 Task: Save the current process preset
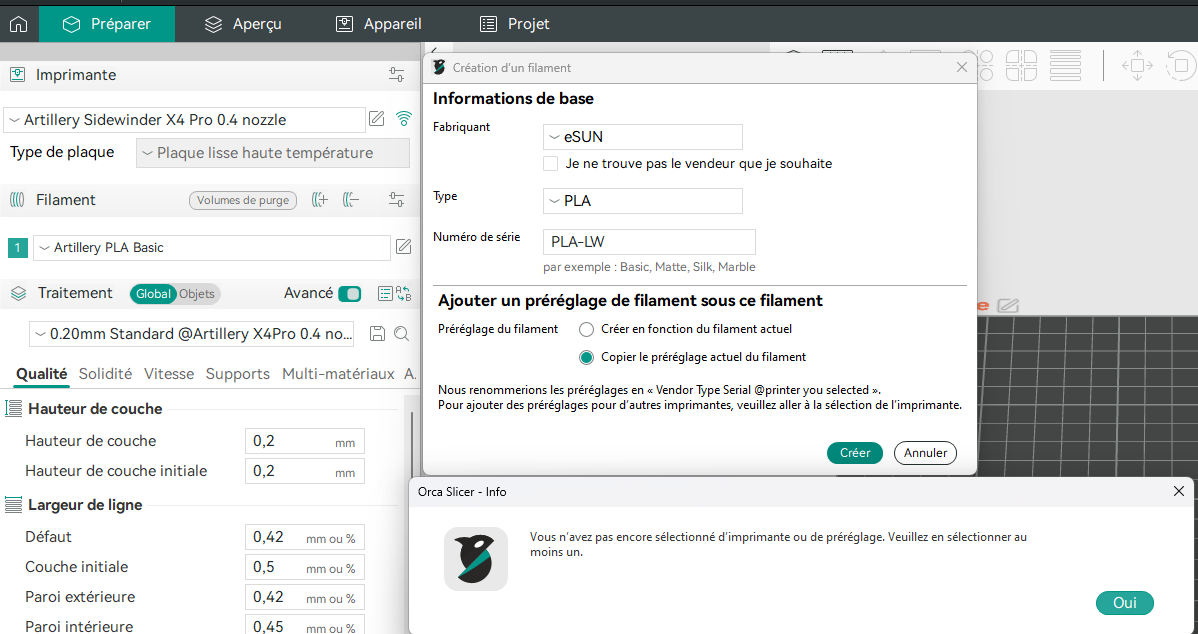(377, 334)
